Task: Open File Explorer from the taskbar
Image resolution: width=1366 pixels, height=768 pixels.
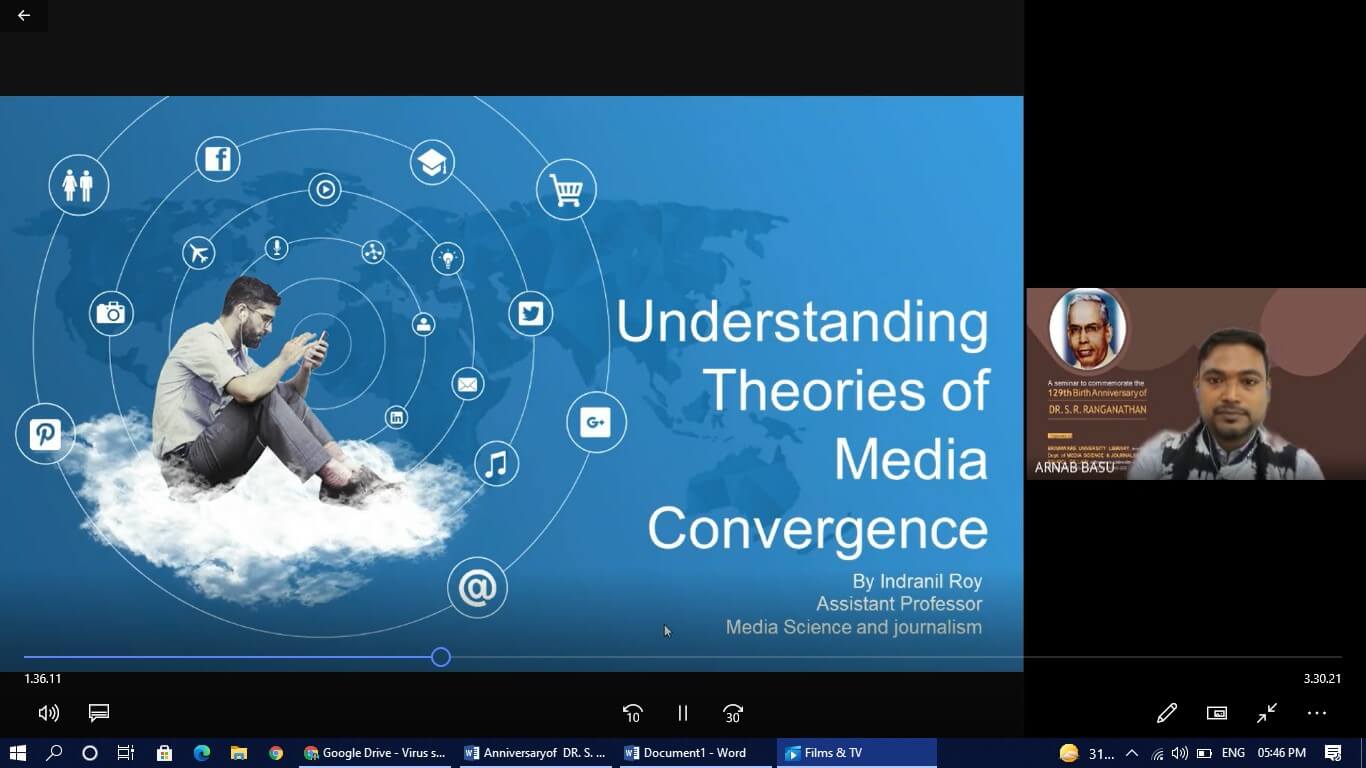Action: tap(239, 753)
